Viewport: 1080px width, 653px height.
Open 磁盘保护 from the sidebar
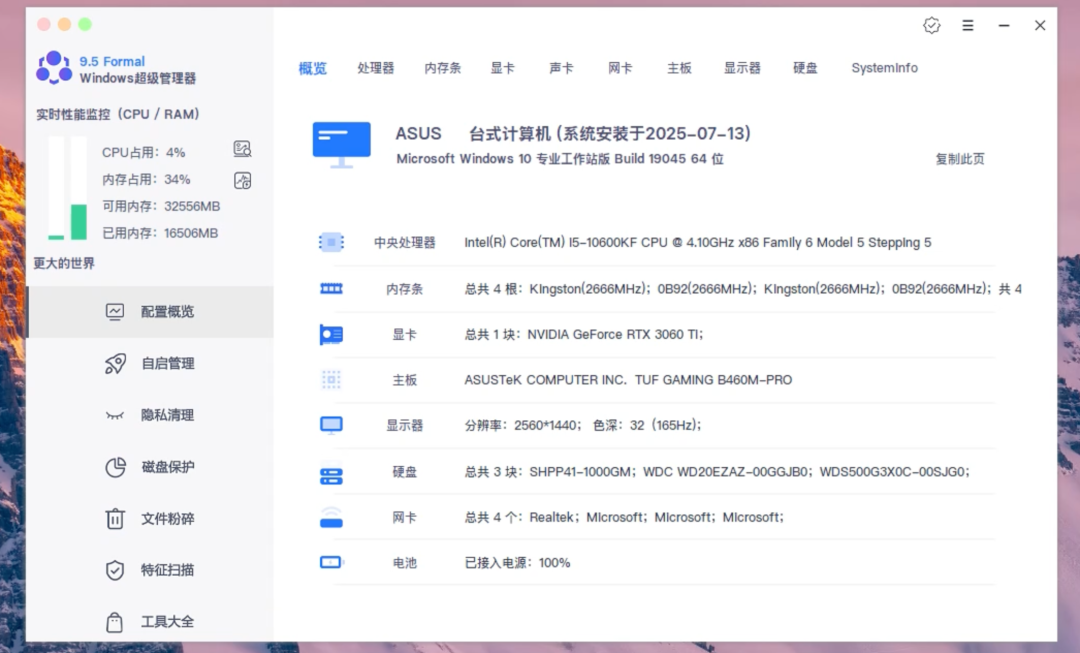pyautogui.click(x=149, y=466)
